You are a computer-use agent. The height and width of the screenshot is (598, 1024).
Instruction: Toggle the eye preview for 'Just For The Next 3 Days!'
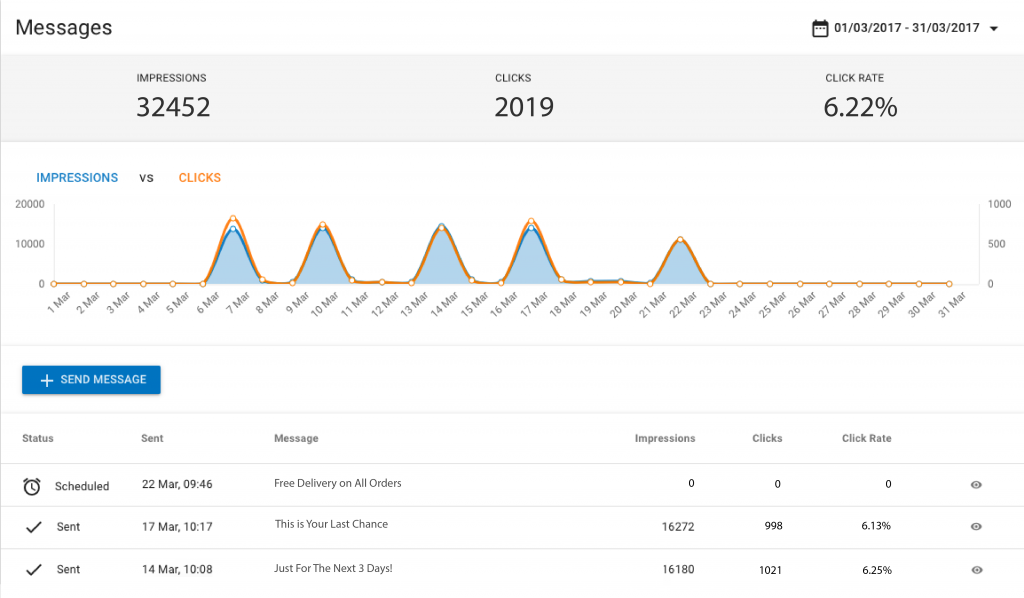pos(975,569)
